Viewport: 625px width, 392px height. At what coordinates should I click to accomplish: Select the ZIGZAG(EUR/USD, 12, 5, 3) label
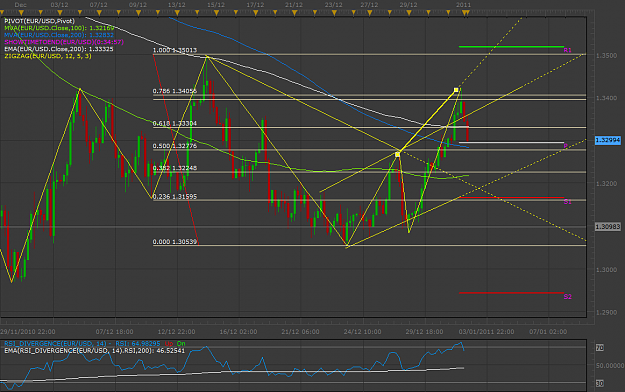[x=48, y=56]
